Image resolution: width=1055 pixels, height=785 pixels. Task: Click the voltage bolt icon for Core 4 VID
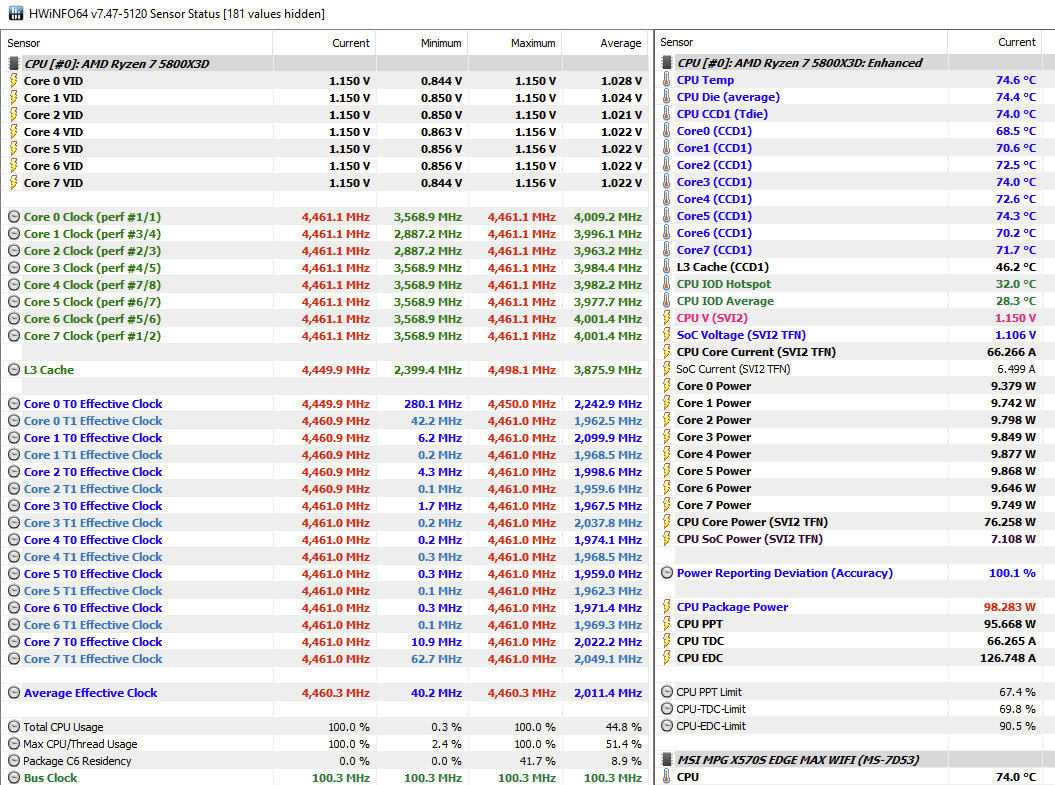[x=13, y=132]
